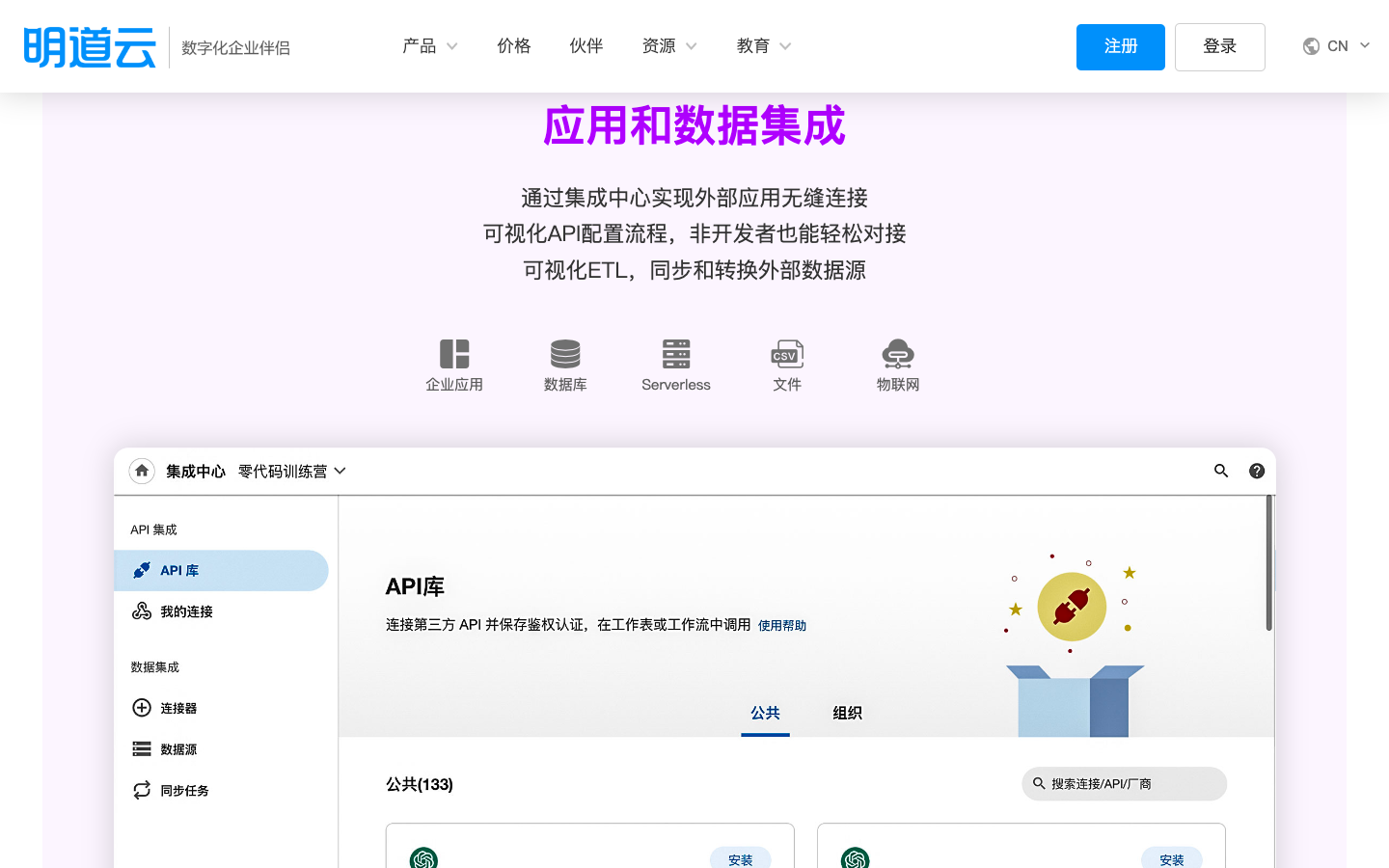The image size is (1389, 868).
Task: Expand the CN language dropdown
Action: tap(1338, 45)
